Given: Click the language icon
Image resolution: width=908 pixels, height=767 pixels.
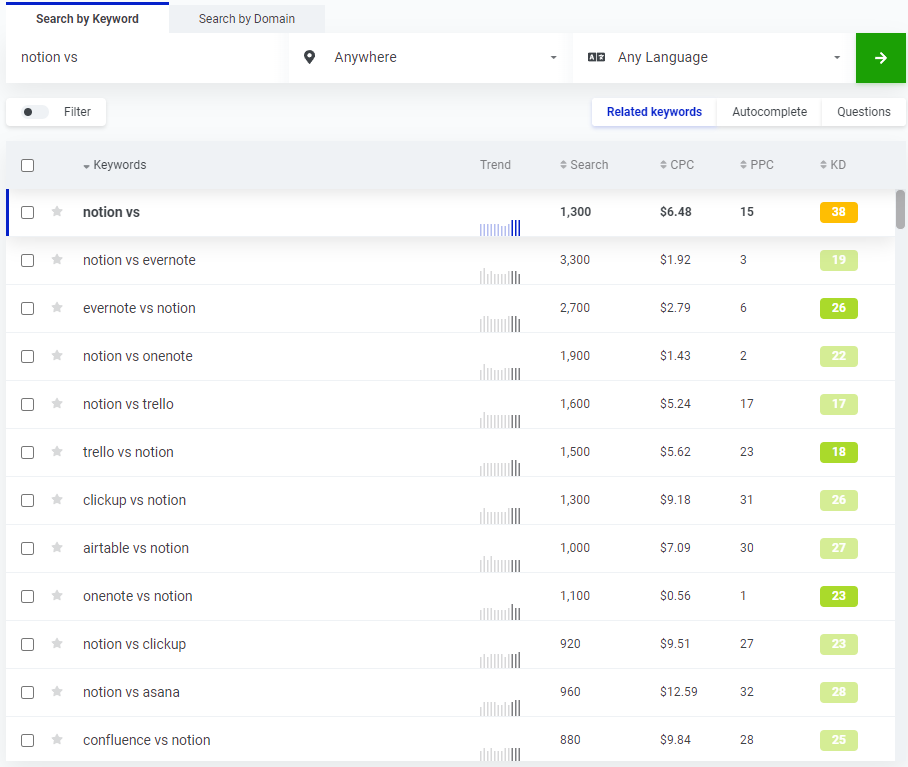Looking at the screenshot, I should (596, 57).
